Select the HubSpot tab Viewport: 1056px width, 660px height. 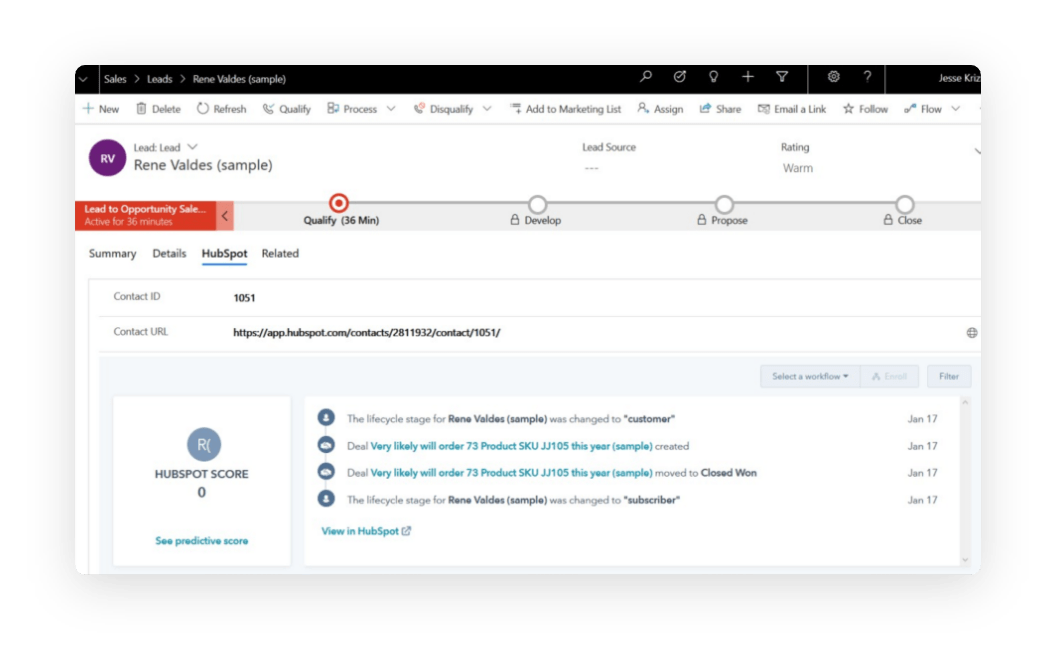(x=224, y=254)
